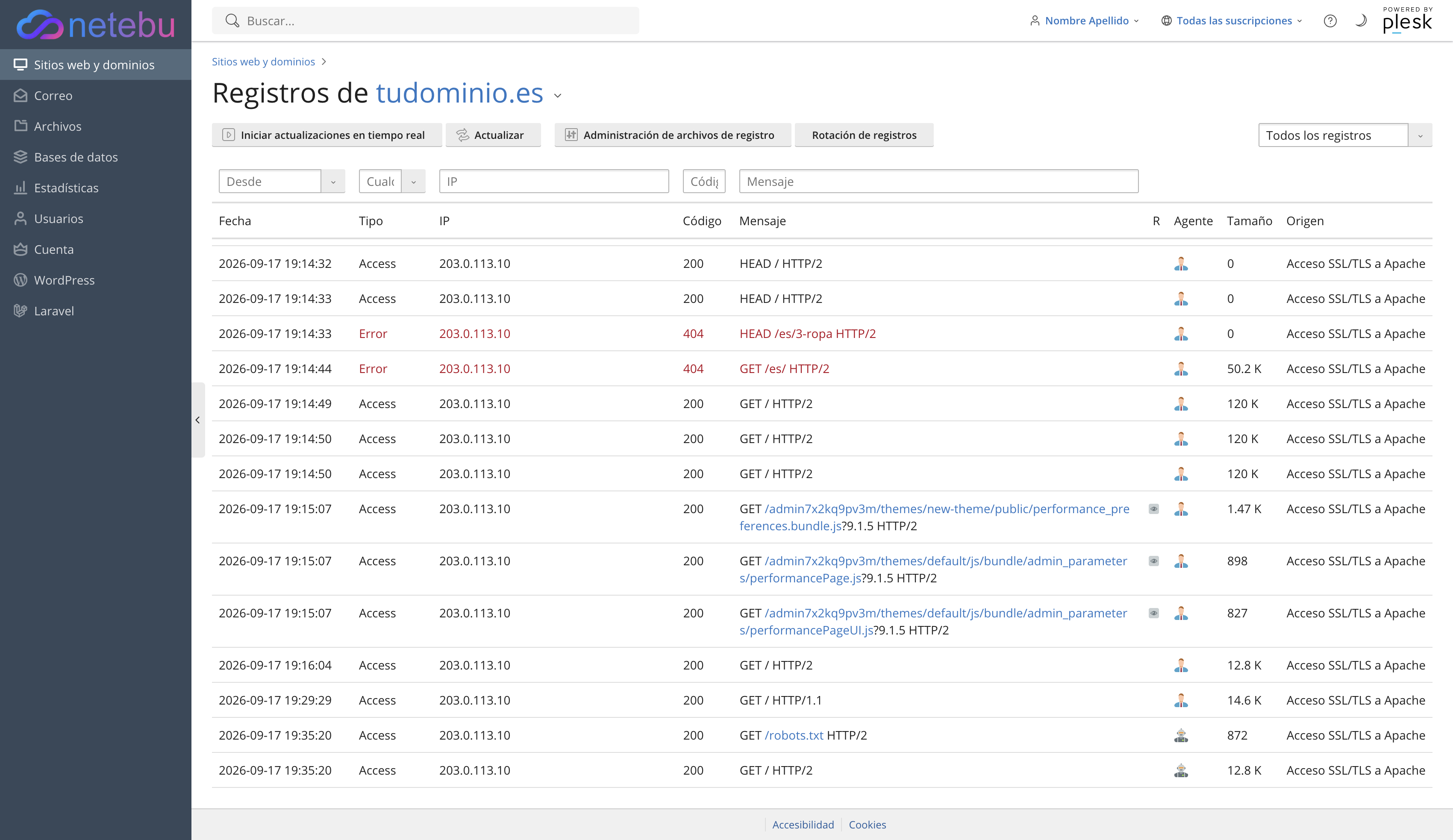Viewport: 1453px width, 840px height.
Task: Click the referrer eye icon for performancePage.js
Action: coord(1154,561)
